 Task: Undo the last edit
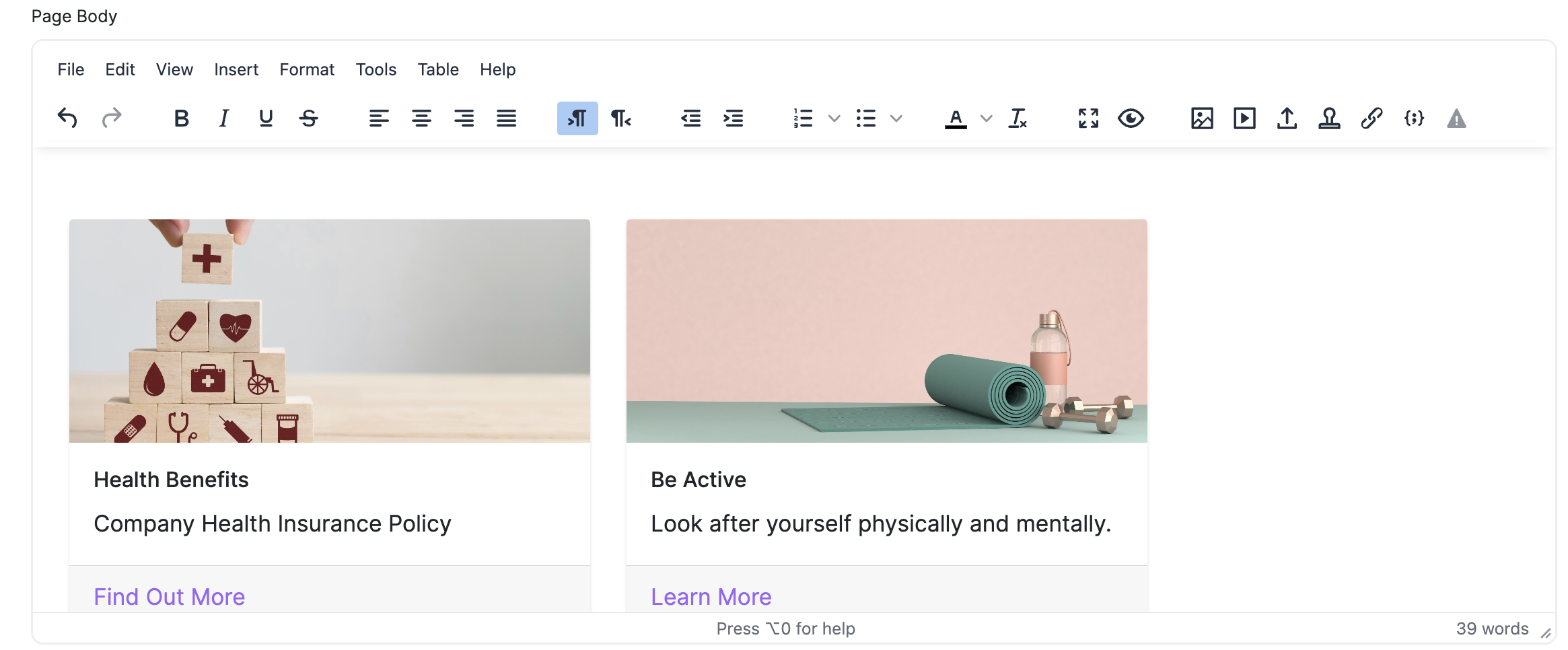[67, 118]
